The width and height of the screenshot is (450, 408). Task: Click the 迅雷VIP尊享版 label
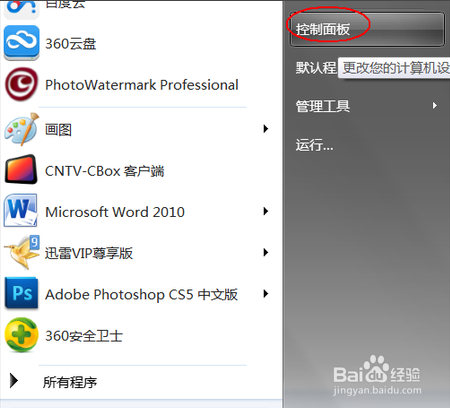click(x=89, y=253)
